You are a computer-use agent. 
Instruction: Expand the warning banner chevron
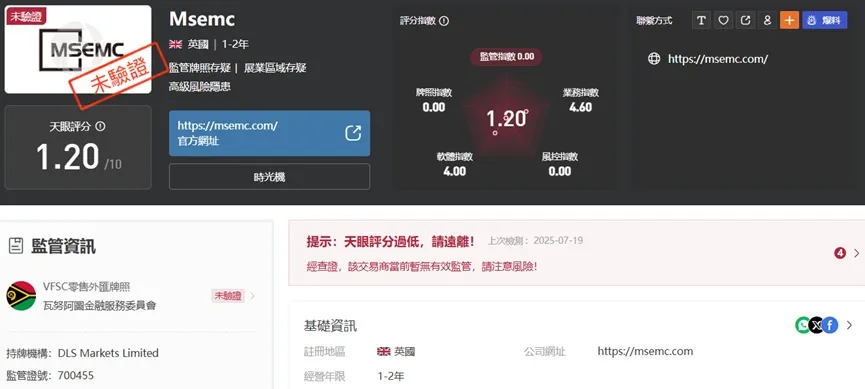coord(857,253)
